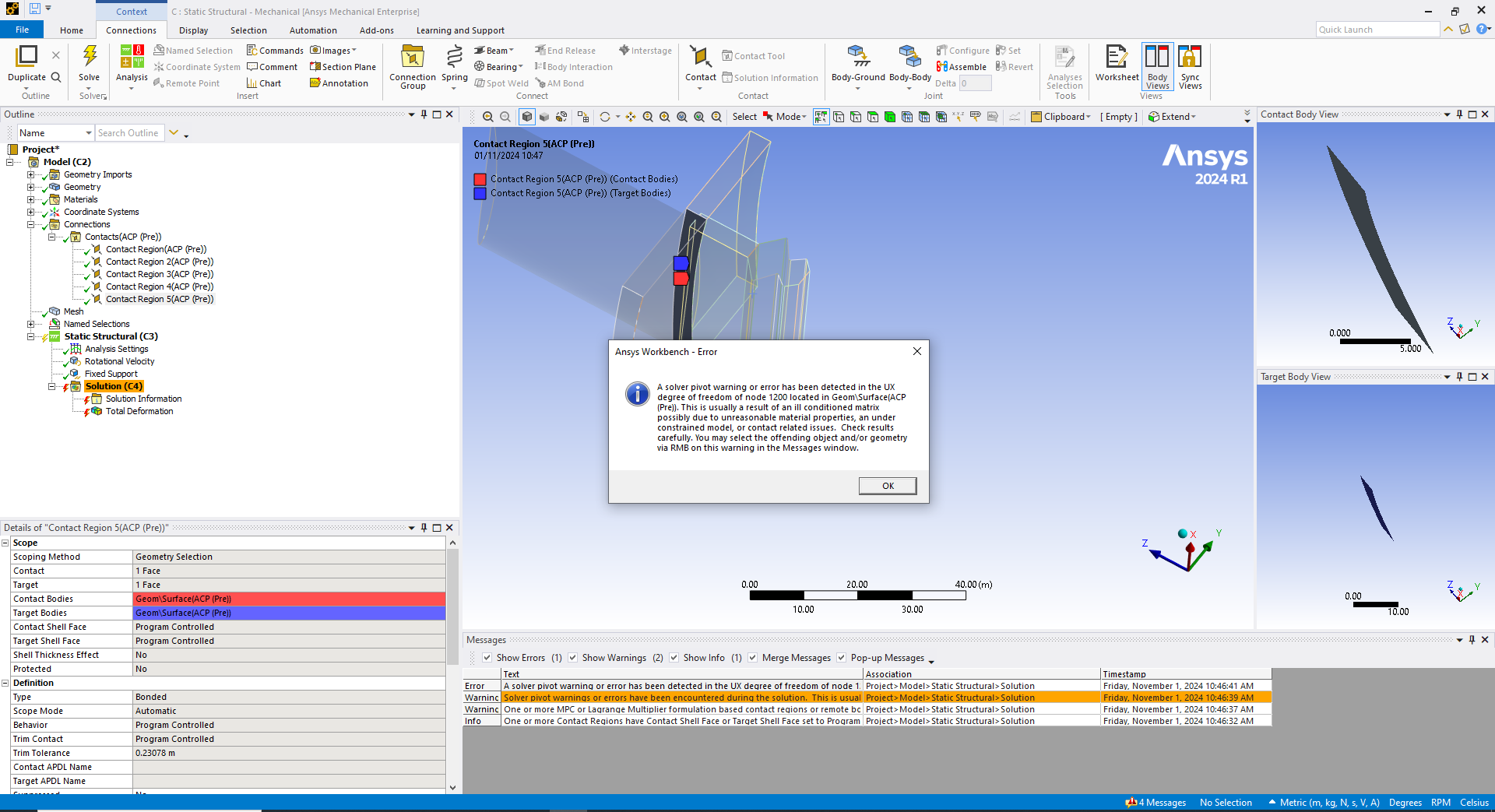Switch to the Selection ribbon tab

(x=248, y=30)
